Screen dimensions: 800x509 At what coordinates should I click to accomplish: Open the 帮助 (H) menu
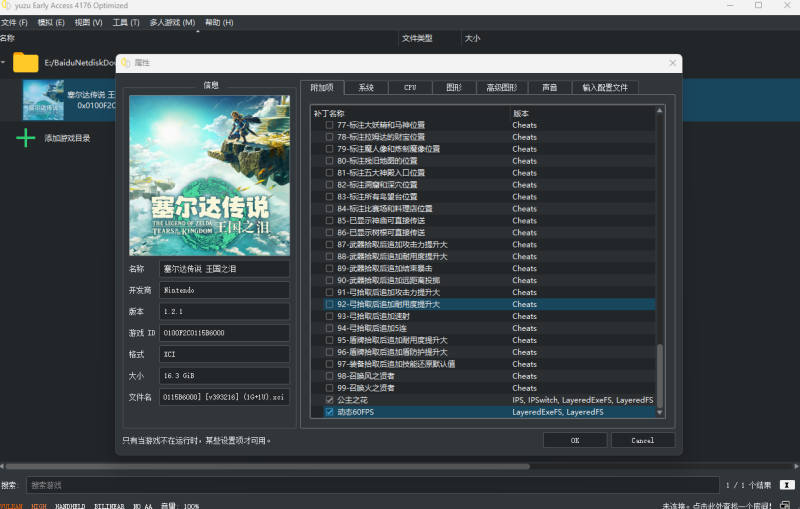219,22
